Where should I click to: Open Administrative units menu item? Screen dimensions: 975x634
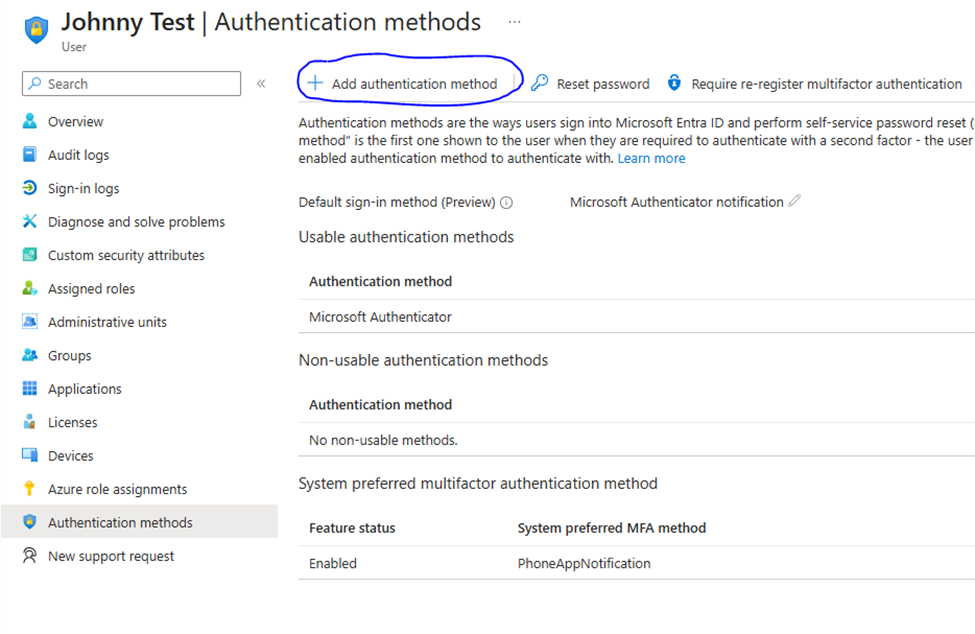pos(107,322)
